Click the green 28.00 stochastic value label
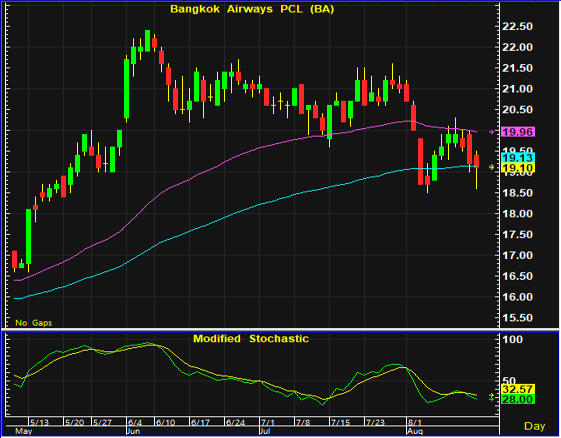This screenshot has width=561, height=438. point(518,399)
